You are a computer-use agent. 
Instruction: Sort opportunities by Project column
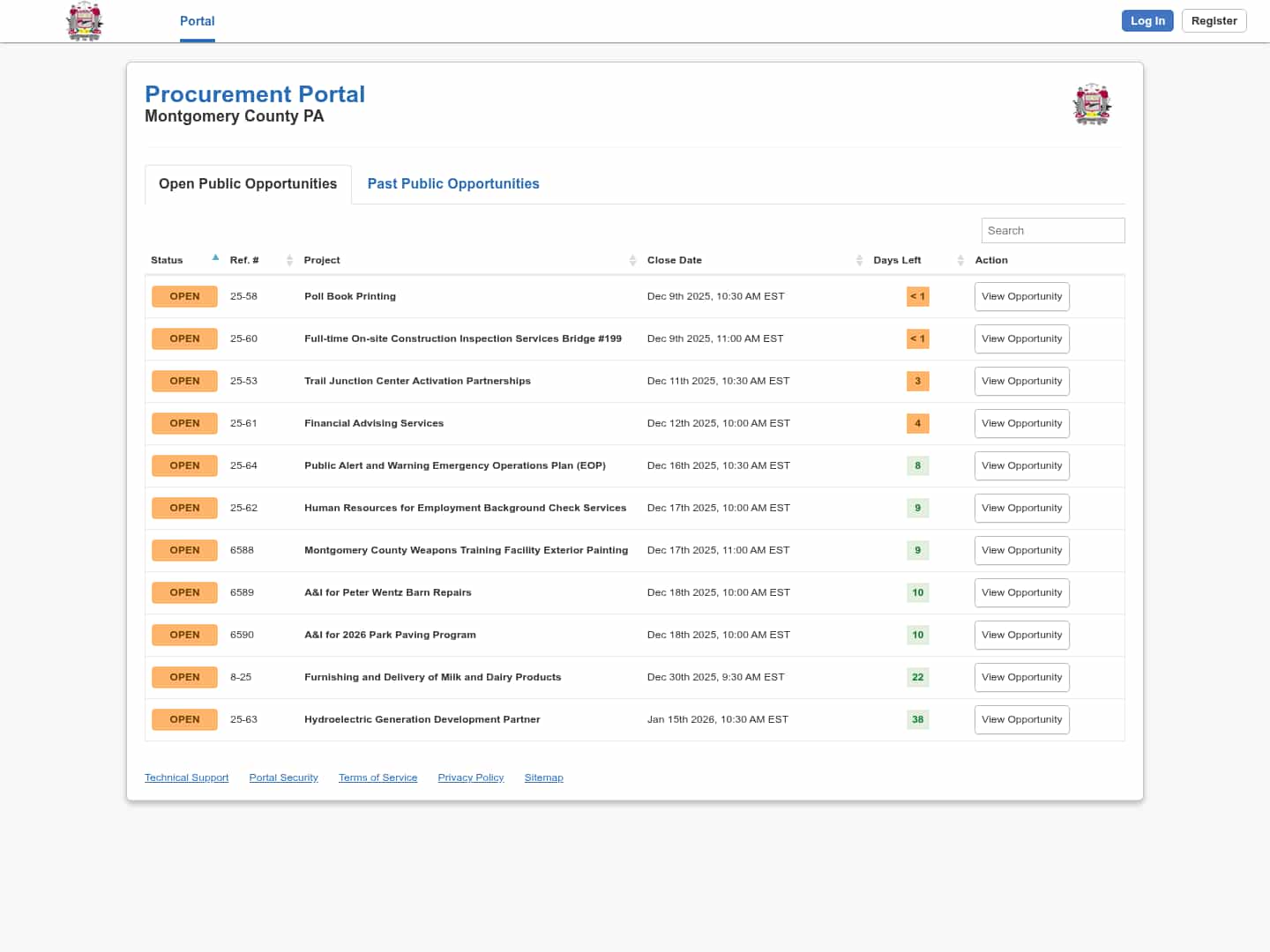(x=632, y=260)
